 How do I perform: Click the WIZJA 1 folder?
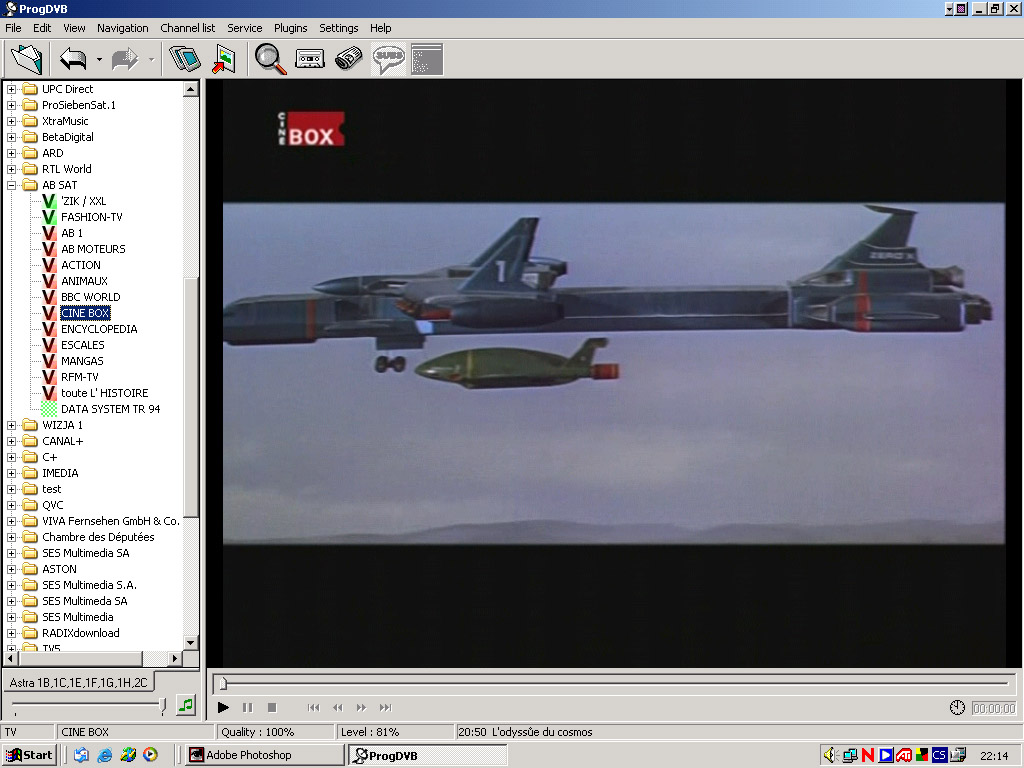coord(62,425)
